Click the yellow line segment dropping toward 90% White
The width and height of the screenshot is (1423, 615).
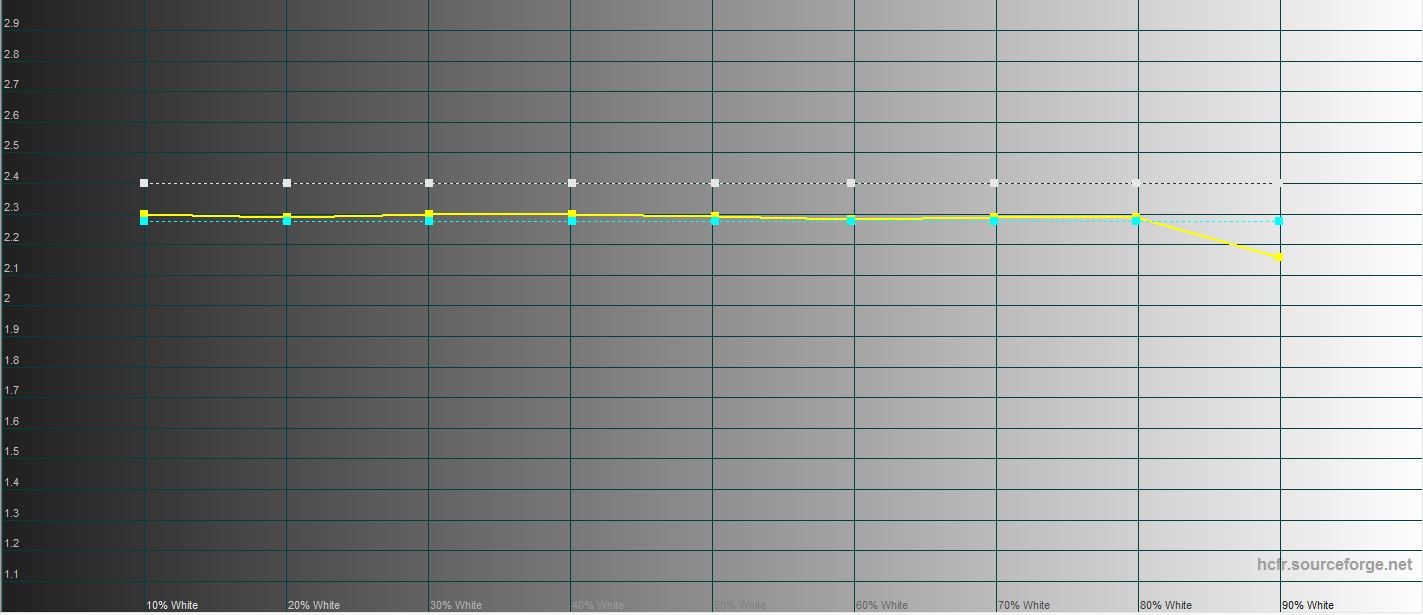pyautogui.click(x=1208, y=237)
